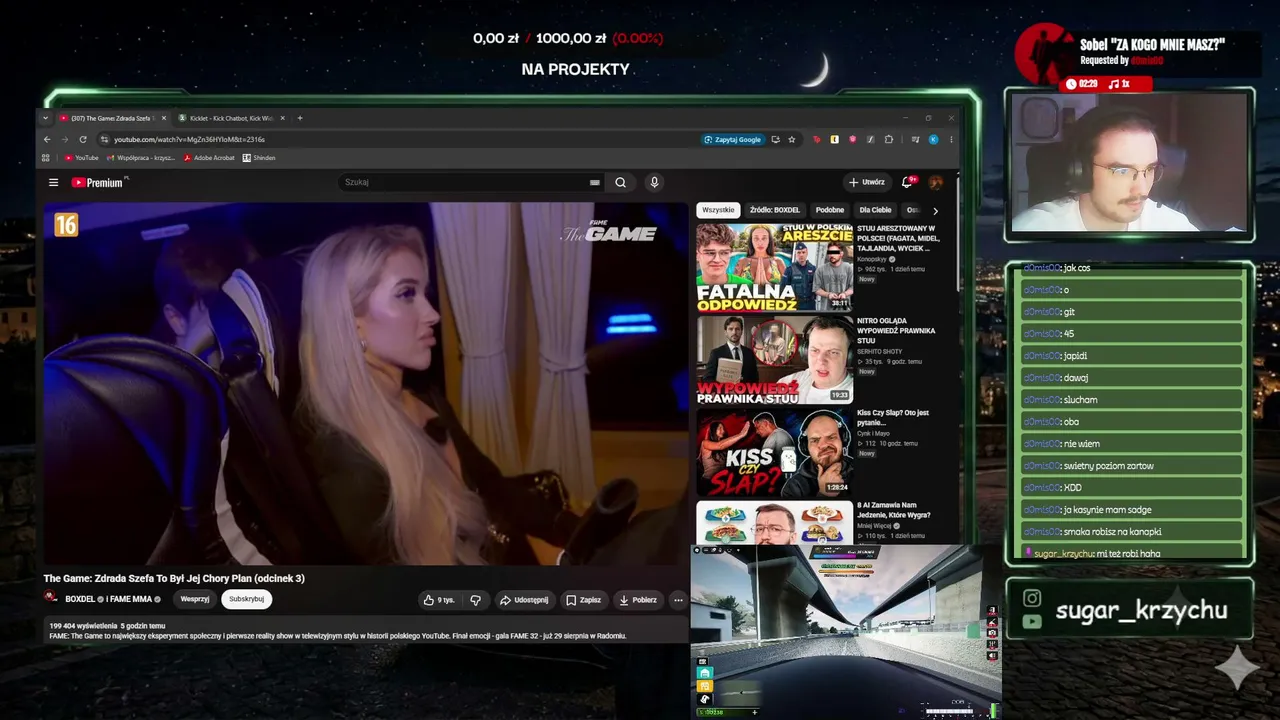Click the chat message 'ja kasynie mam sadge'
This screenshot has height=720, width=1280.
pos(1107,510)
